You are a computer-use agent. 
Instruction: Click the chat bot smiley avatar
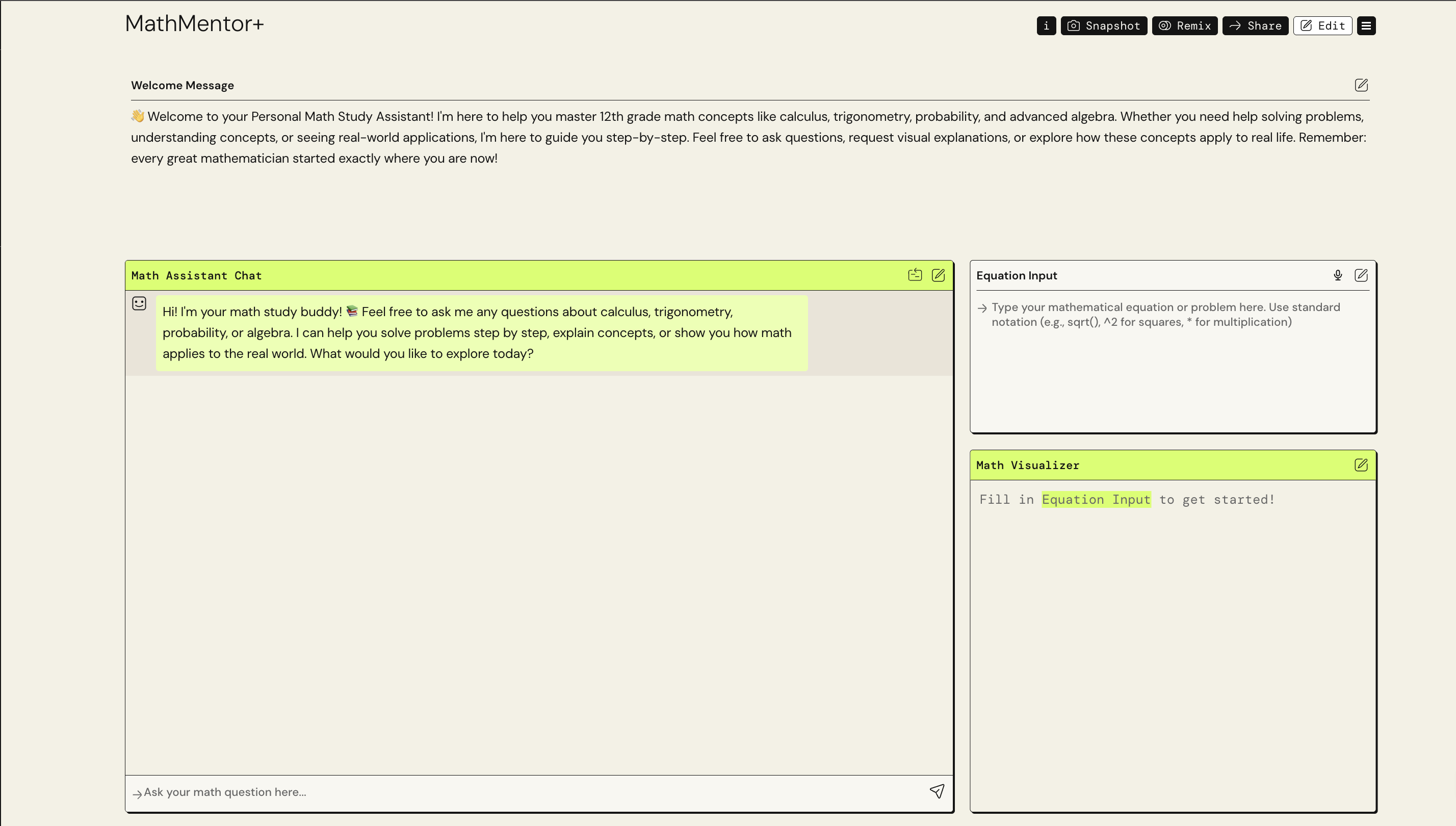[x=139, y=303]
